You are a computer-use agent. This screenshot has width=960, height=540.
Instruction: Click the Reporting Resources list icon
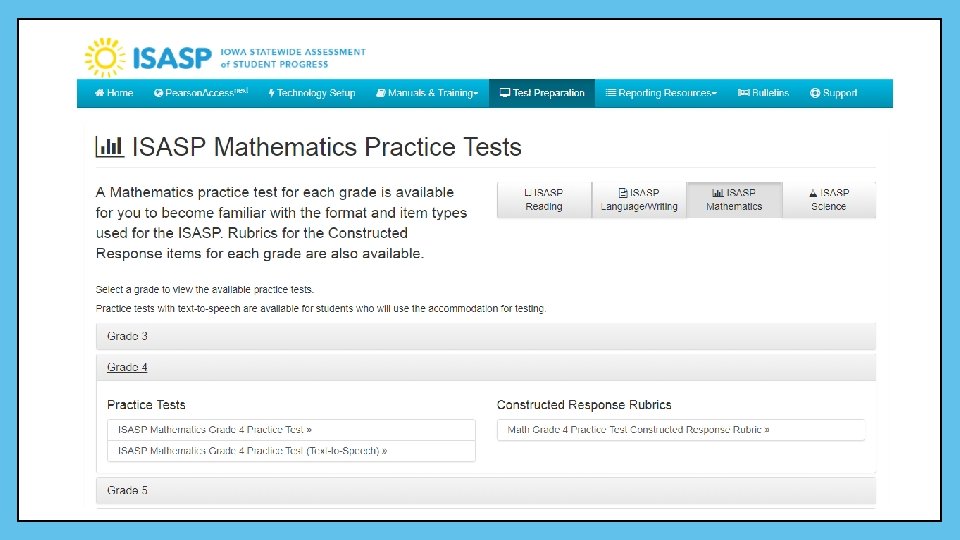click(610, 93)
